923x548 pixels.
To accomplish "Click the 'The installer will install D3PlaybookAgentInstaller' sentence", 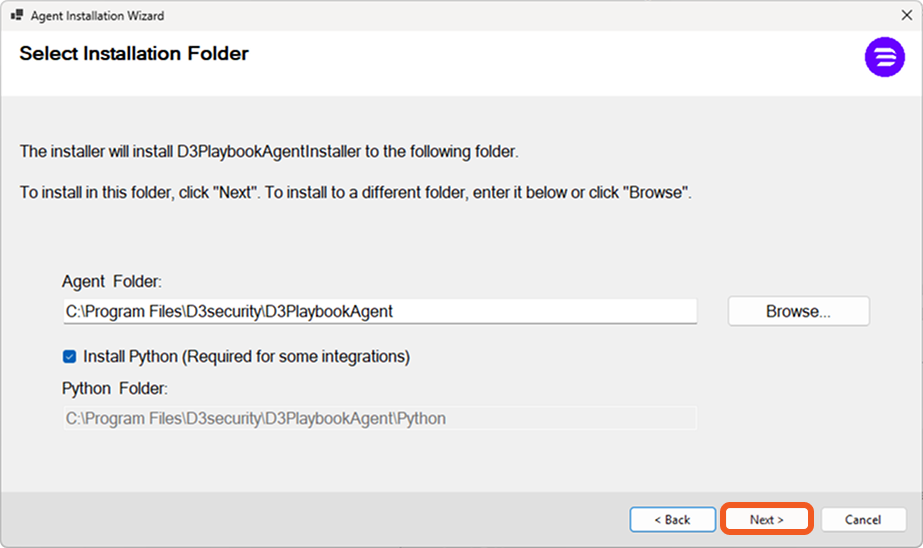I will (269, 152).
